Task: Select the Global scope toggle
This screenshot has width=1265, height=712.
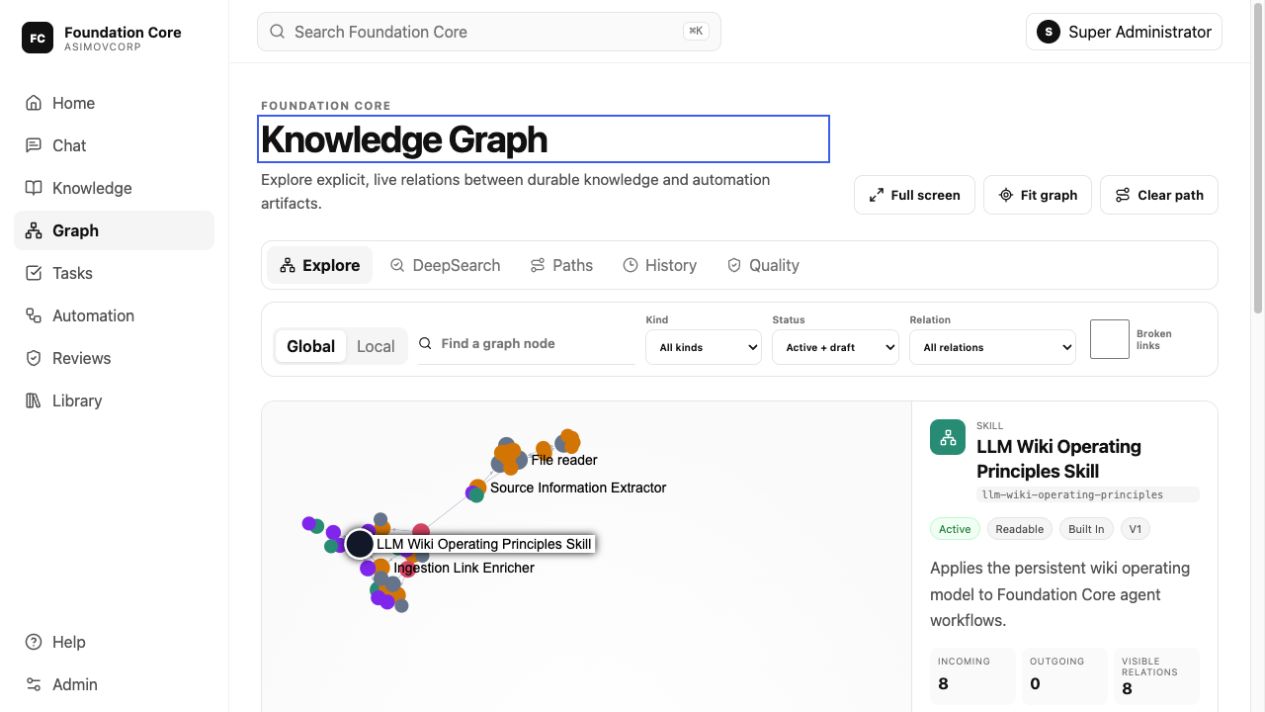Action: pos(311,346)
